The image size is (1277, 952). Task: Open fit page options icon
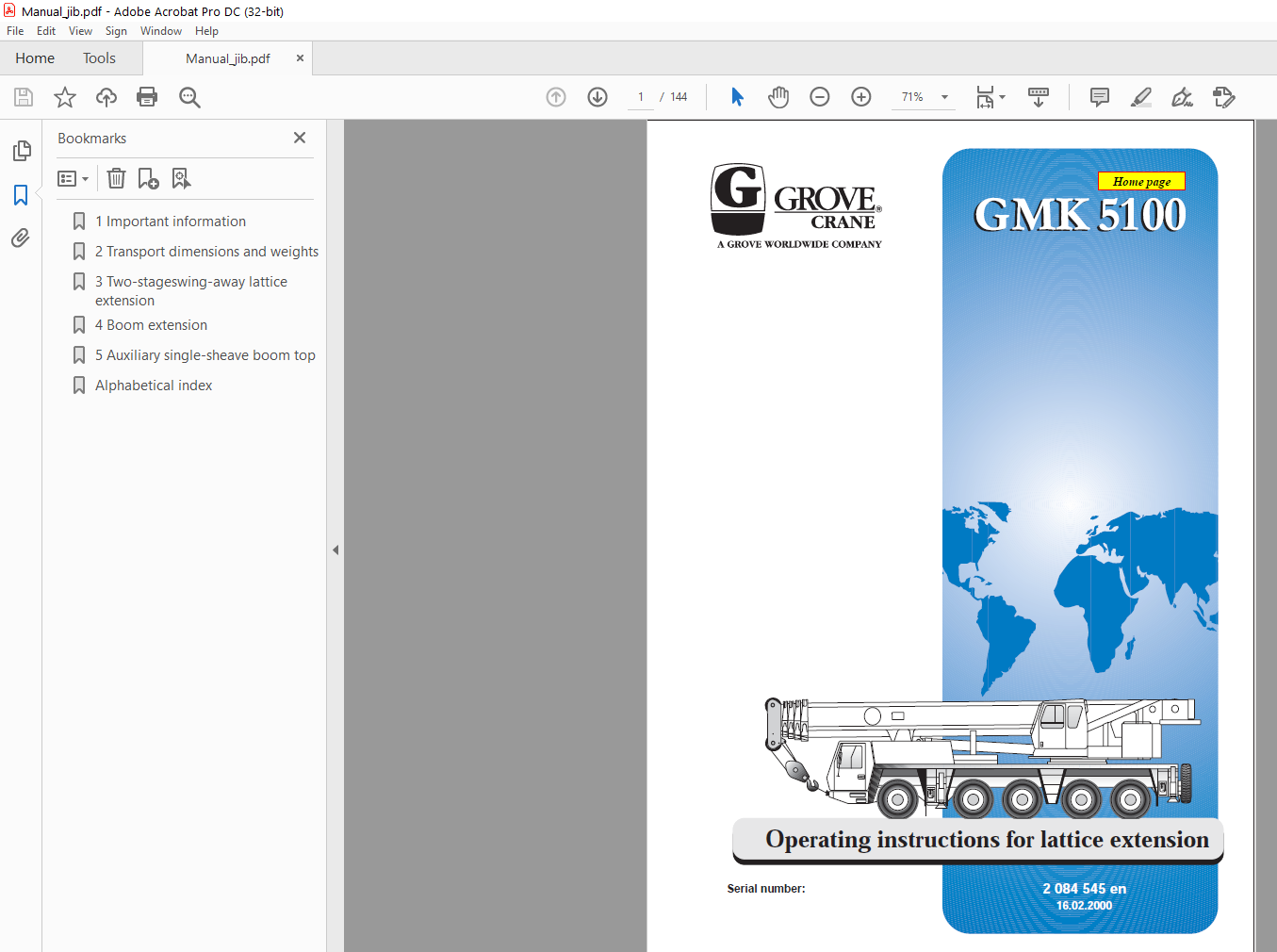pyautogui.click(x=990, y=97)
